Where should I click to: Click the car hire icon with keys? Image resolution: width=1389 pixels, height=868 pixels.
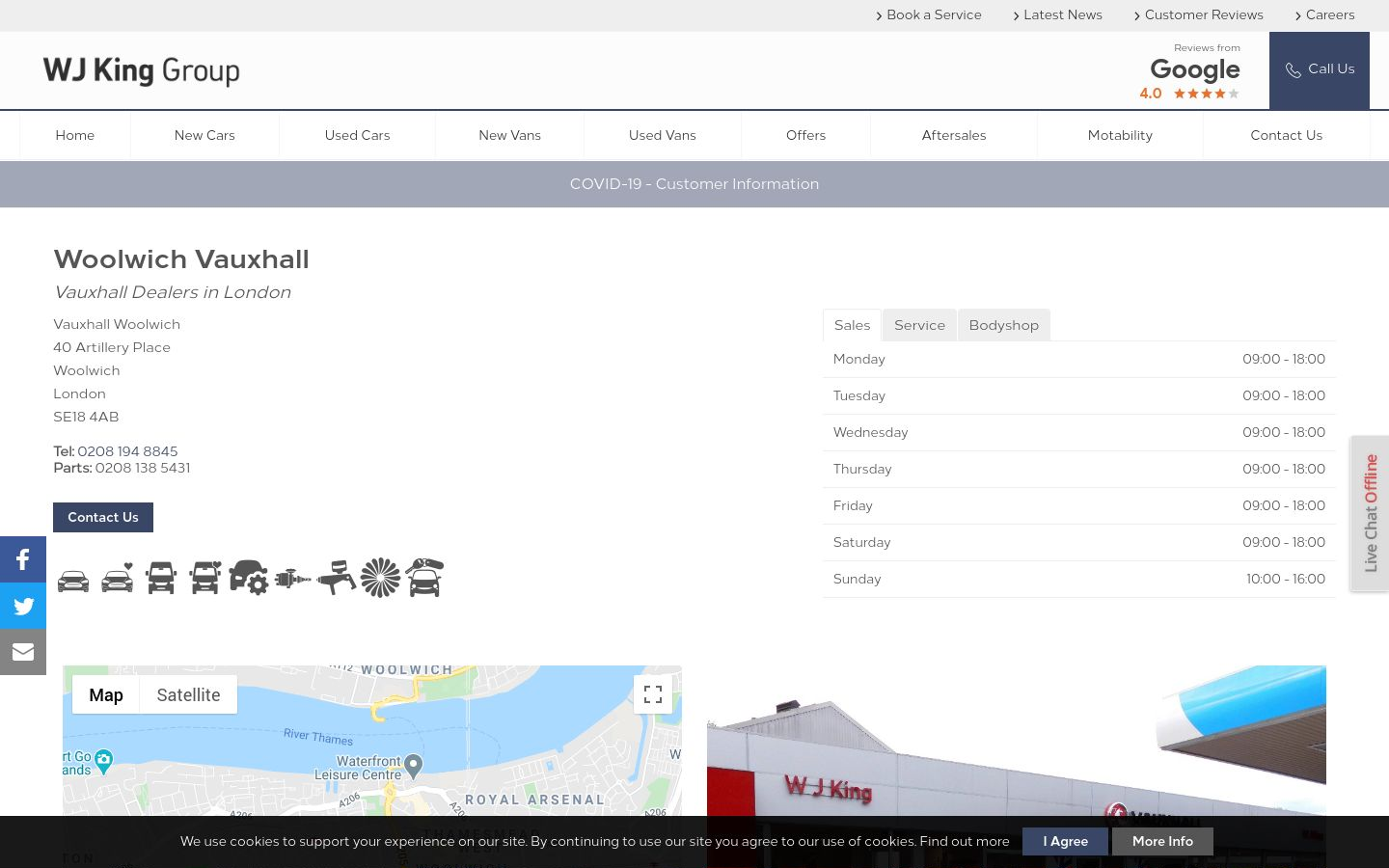pyautogui.click(x=424, y=577)
